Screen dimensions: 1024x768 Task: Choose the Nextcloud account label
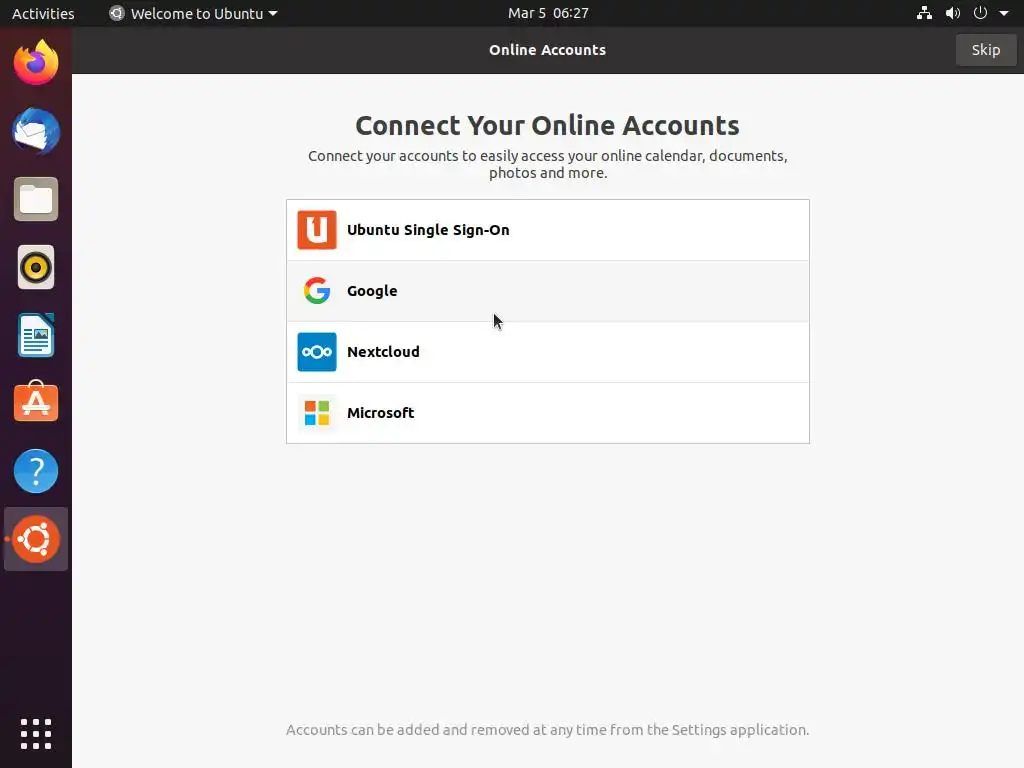point(383,351)
